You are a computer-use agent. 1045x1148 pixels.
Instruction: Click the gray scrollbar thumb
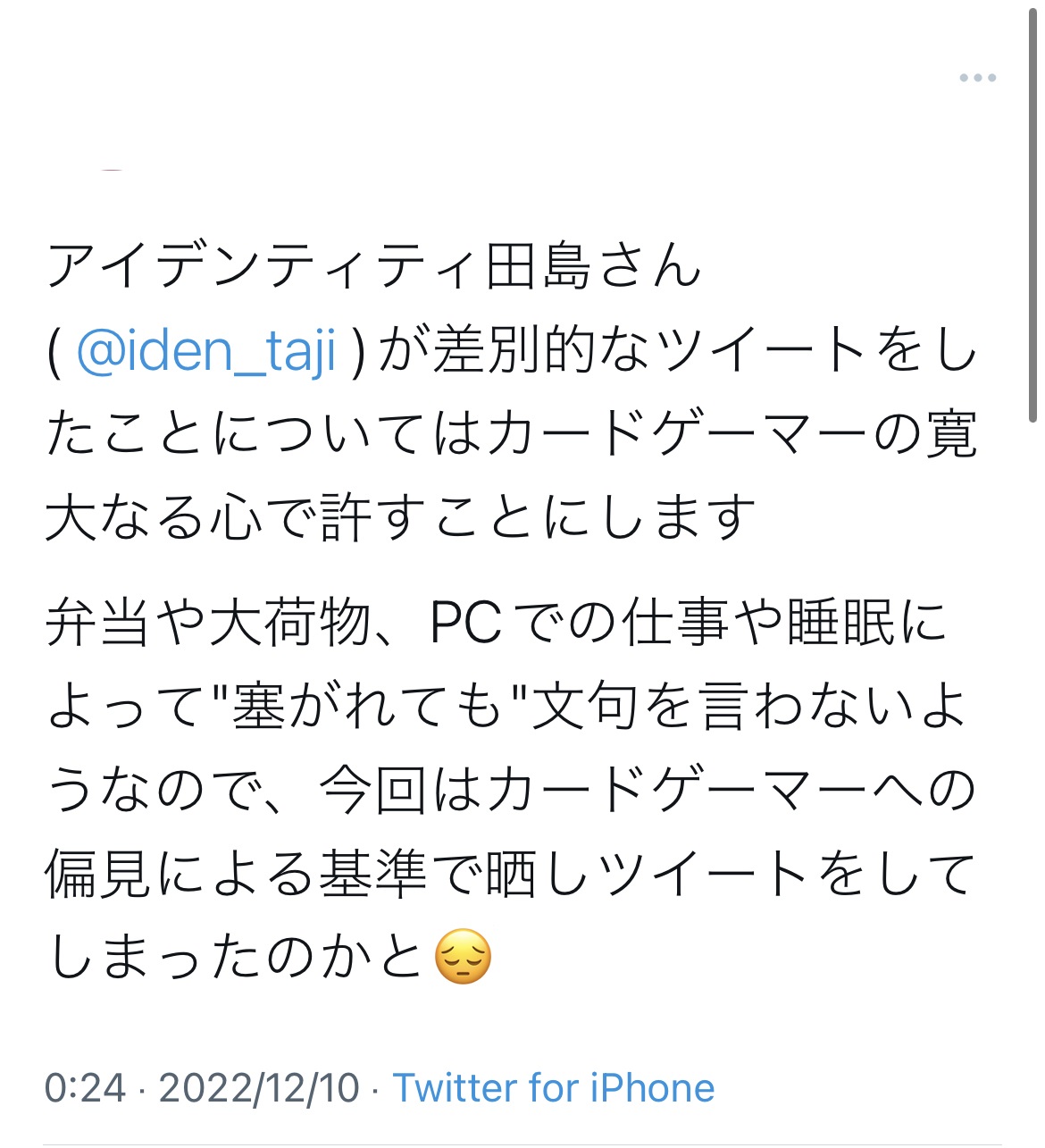[x=1032, y=205]
